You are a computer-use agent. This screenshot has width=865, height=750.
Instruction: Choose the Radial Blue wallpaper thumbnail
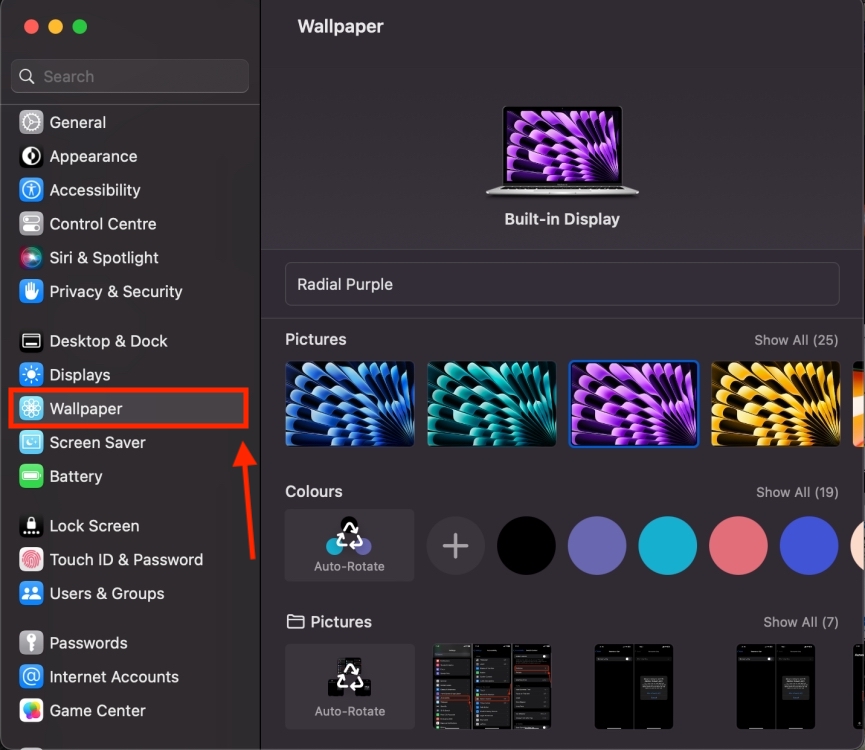click(x=350, y=404)
